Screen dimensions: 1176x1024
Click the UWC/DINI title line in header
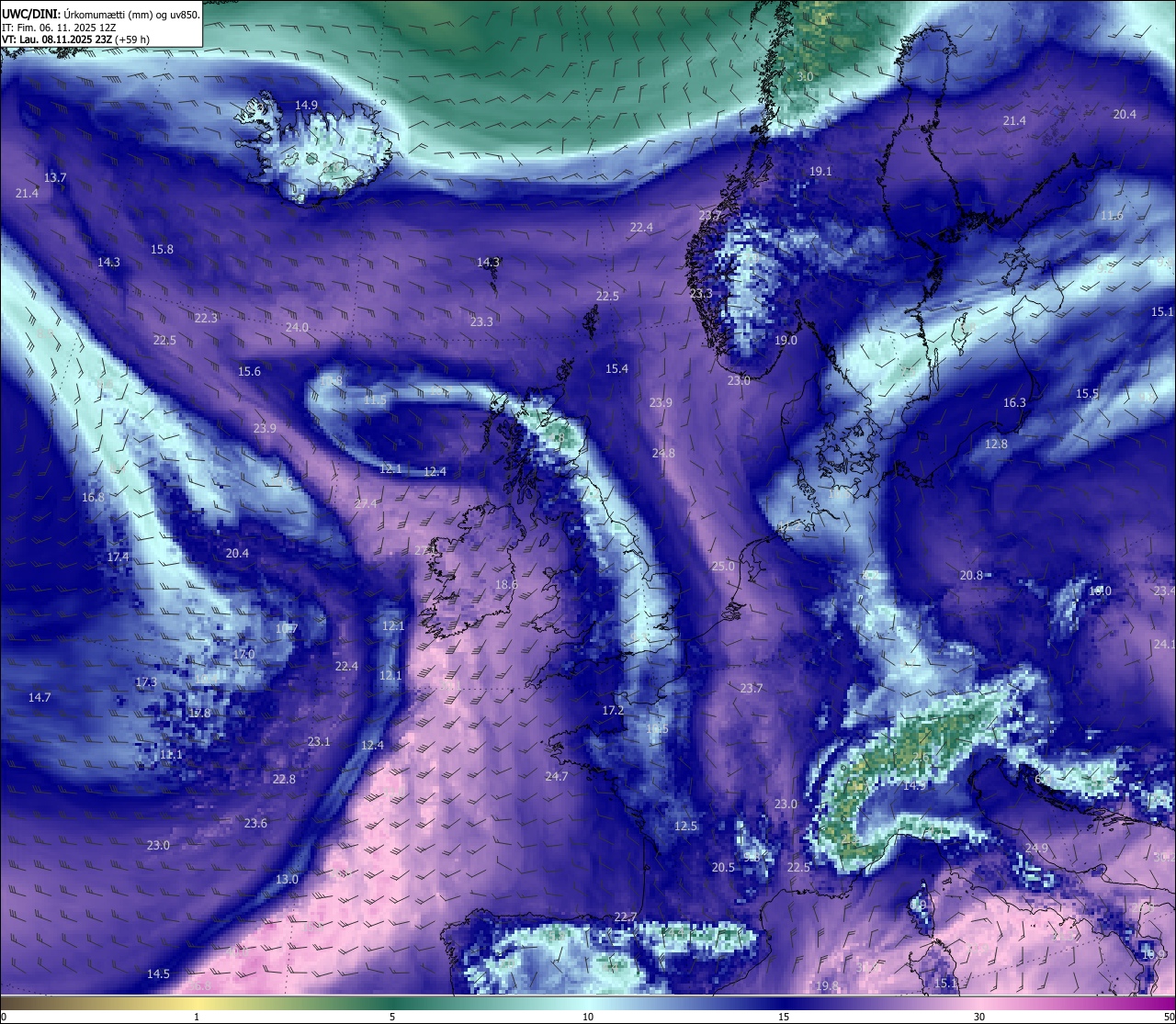[101, 15]
